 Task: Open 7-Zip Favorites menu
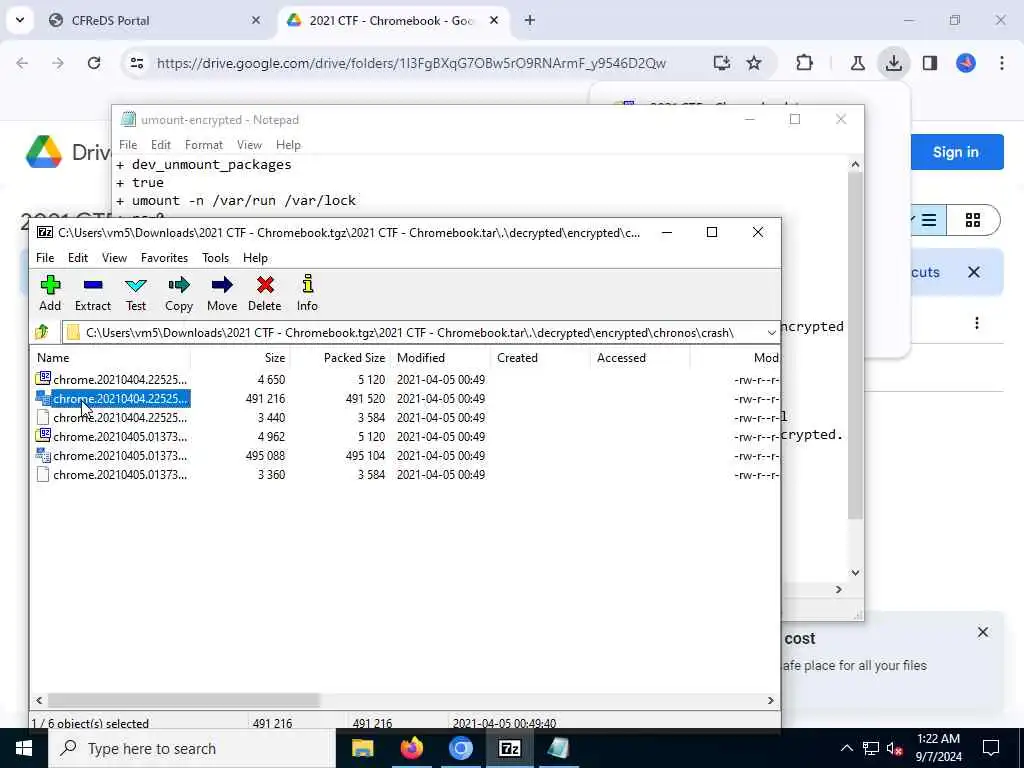click(x=164, y=258)
